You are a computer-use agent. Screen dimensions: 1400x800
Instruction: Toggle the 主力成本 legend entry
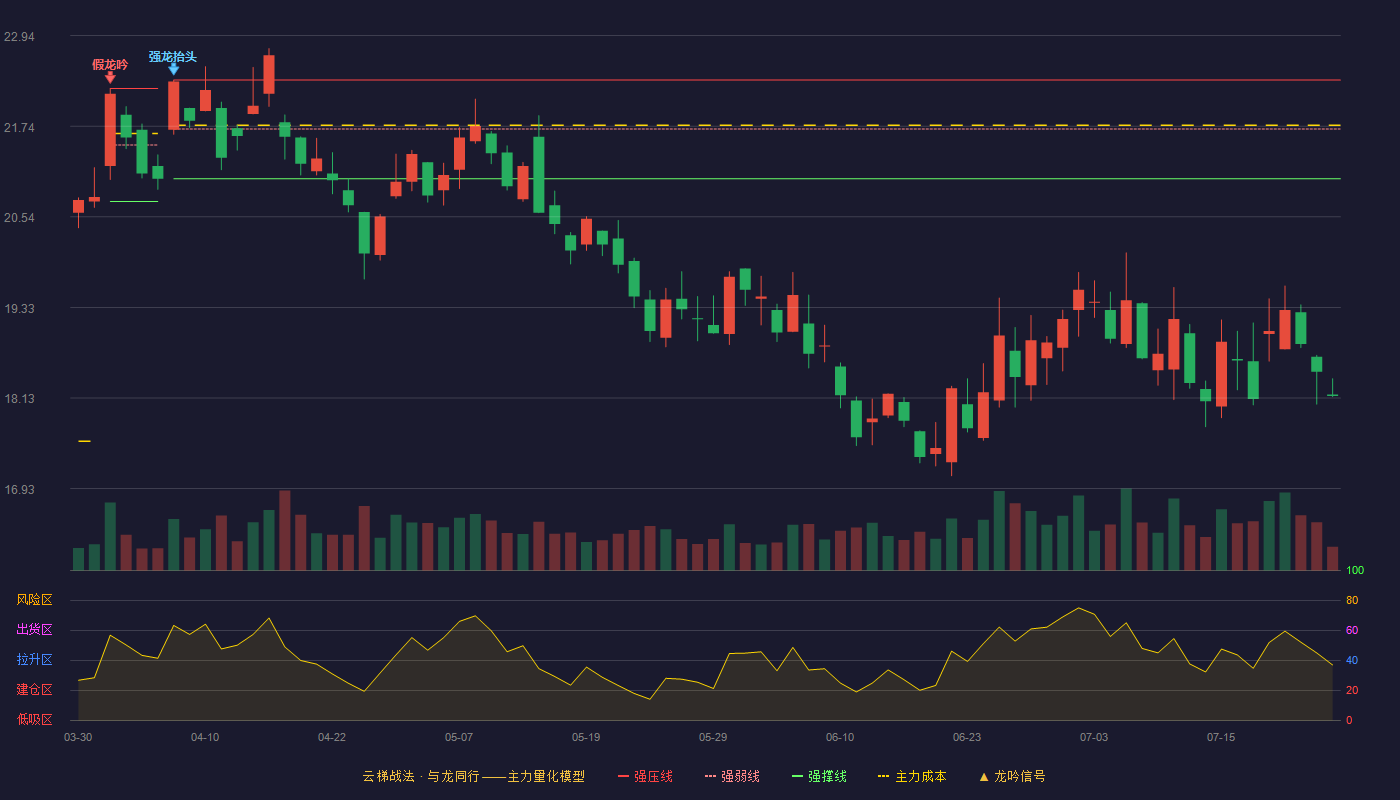tap(912, 776)
